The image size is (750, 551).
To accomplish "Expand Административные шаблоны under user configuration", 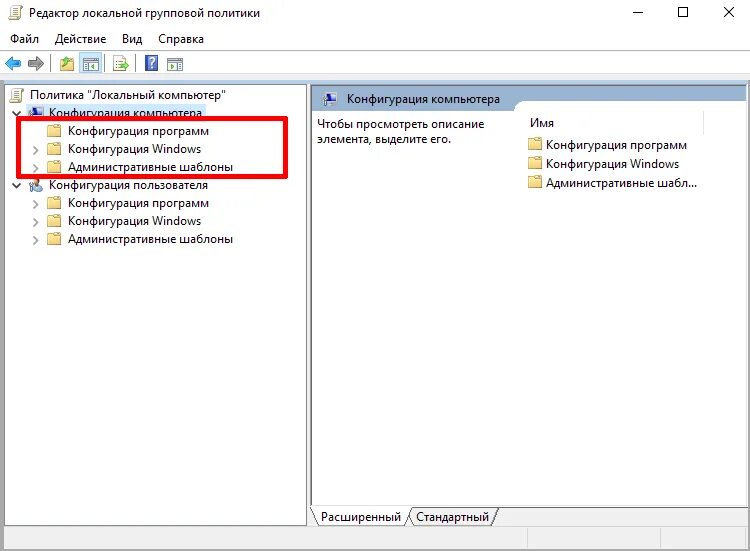I will tap(35, 240).
